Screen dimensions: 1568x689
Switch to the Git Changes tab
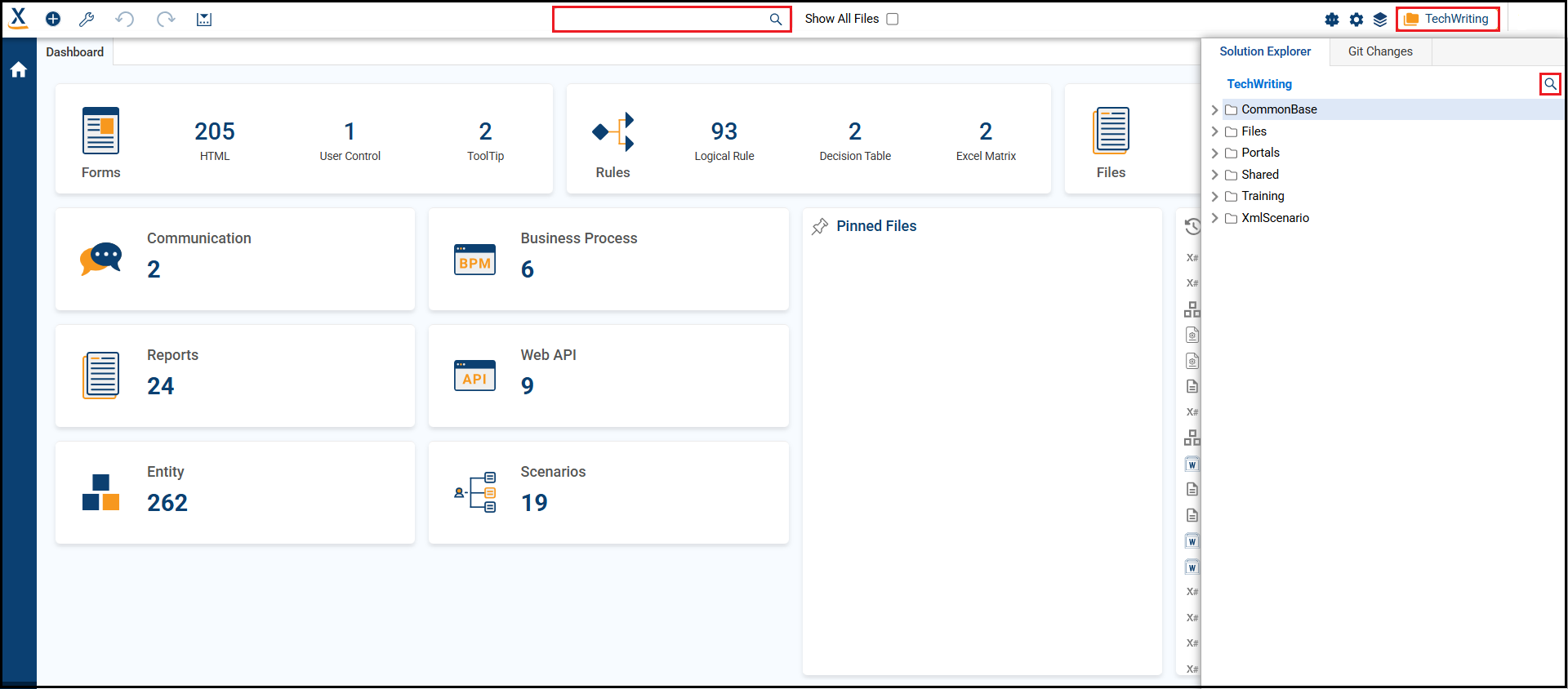pos(1379,51)
